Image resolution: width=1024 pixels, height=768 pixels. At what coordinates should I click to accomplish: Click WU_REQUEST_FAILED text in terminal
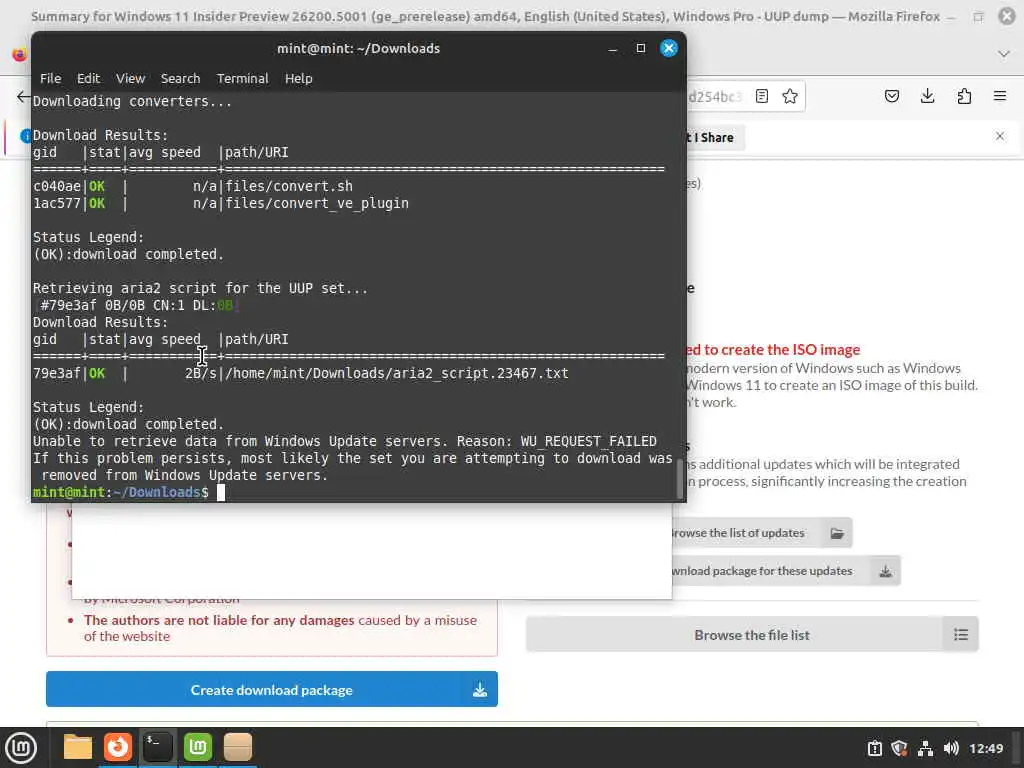[588, 441]
